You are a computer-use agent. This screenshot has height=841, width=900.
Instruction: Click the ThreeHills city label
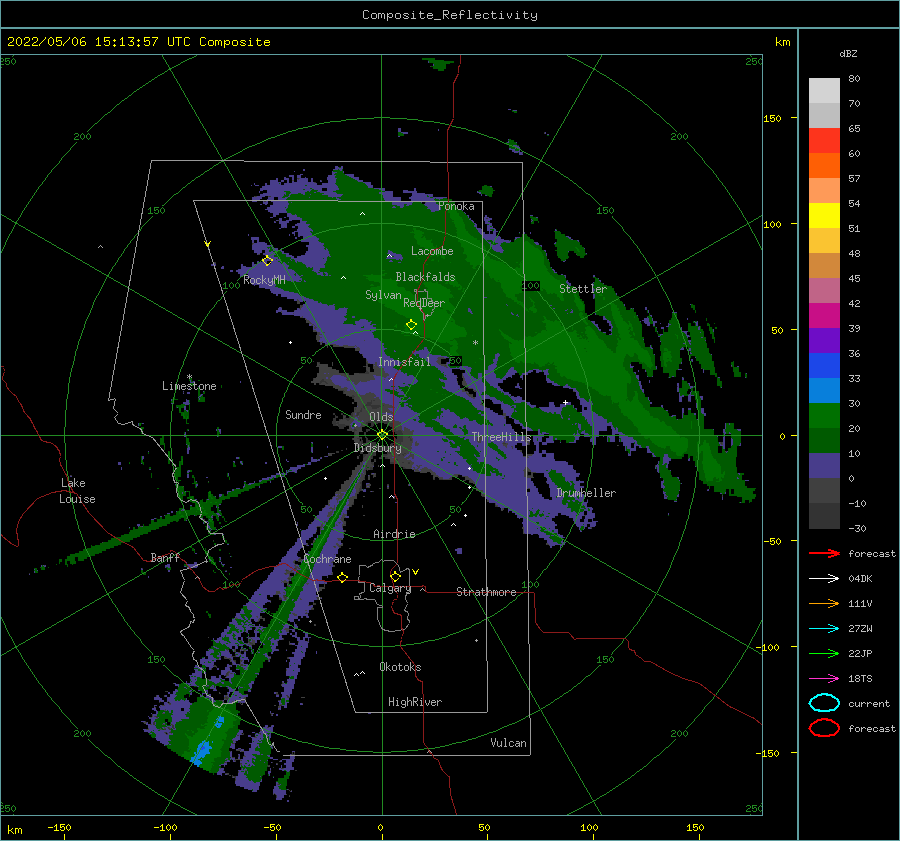coord(502,437)
